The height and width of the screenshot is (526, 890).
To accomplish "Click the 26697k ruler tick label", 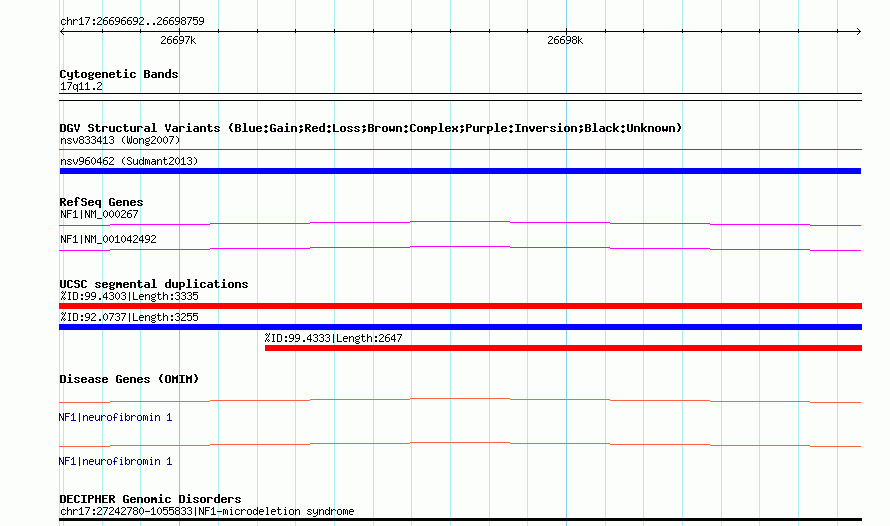I will point(178,40).
